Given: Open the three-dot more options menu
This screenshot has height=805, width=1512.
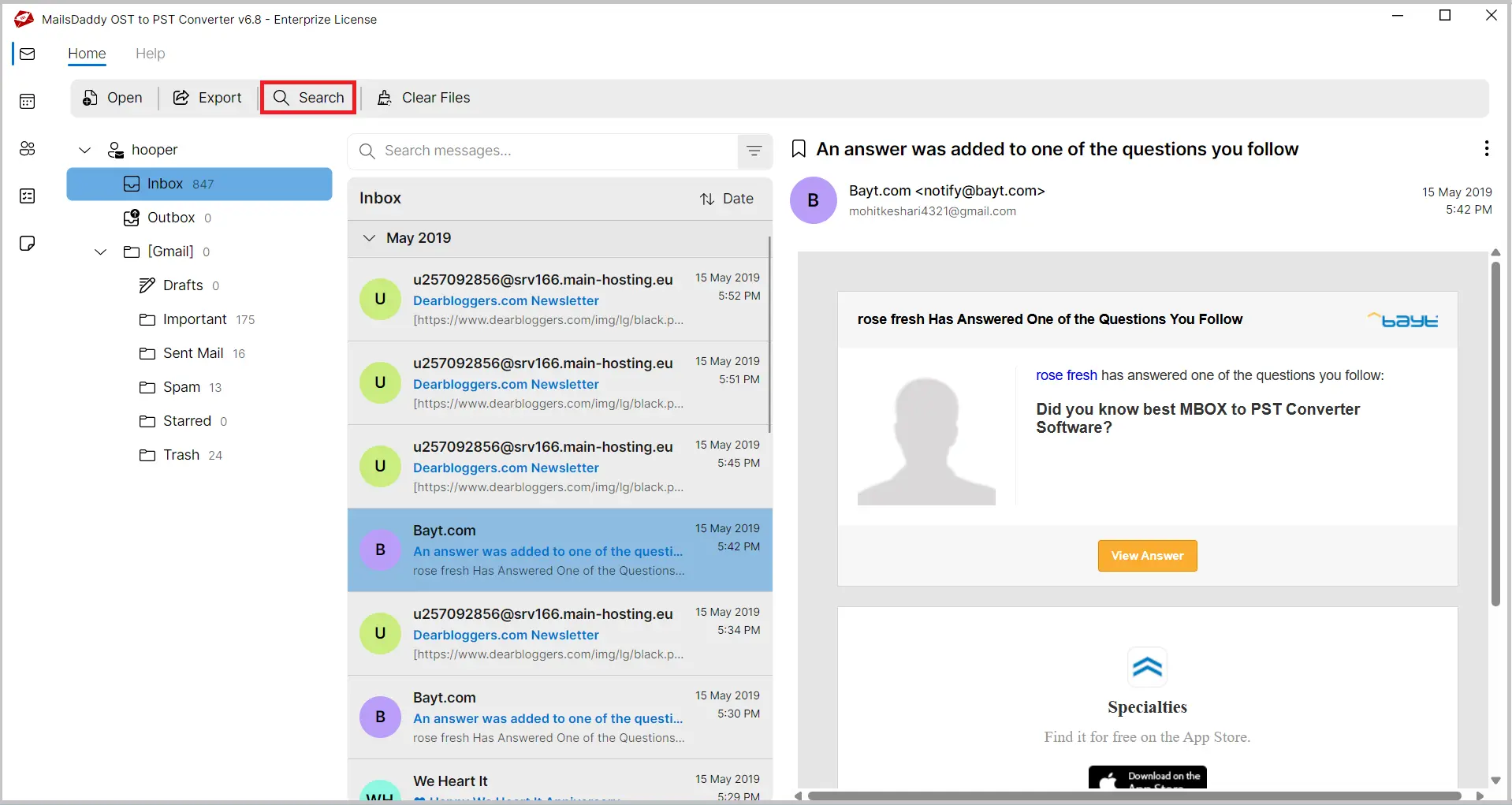Looking at the screenshot, I should (1486, 148).
